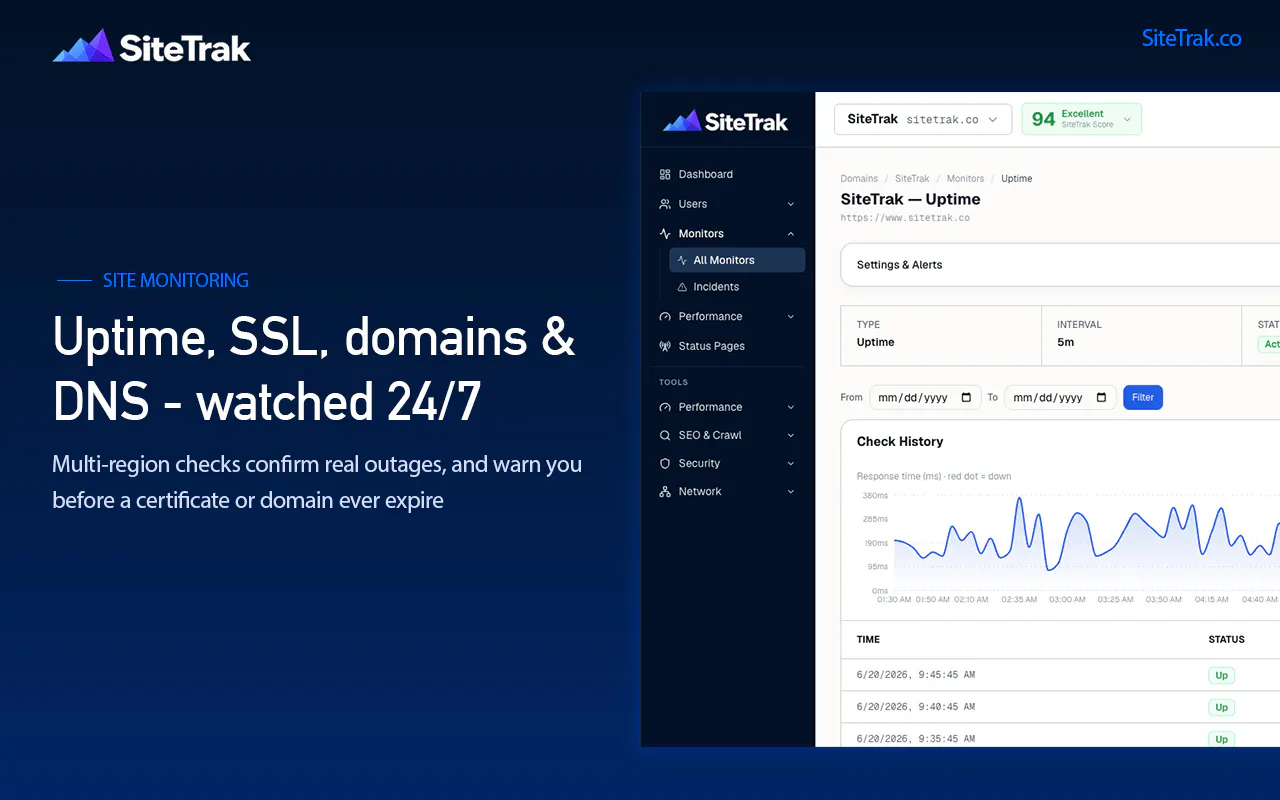Viewport: 1280px width, 800px height.
Task: Expand the Security chevron
Action: 791,464
